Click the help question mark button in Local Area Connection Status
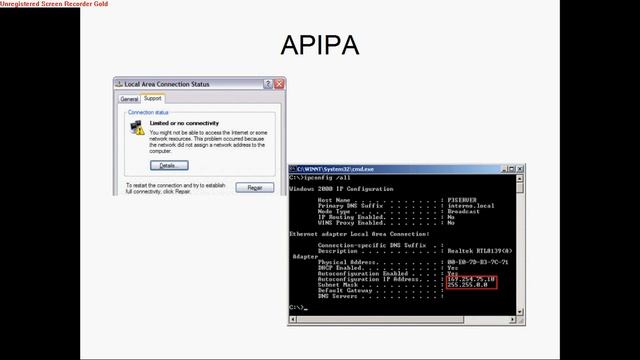Screen dimensions: 640x360 268,84
